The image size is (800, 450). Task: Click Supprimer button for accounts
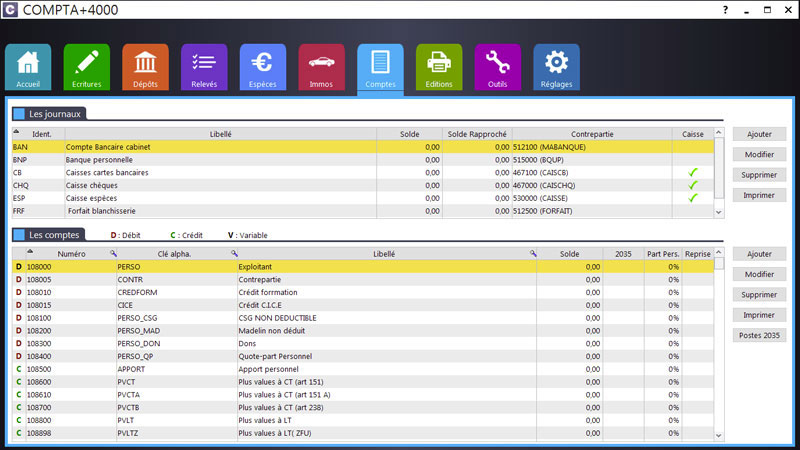pos(759,295)
